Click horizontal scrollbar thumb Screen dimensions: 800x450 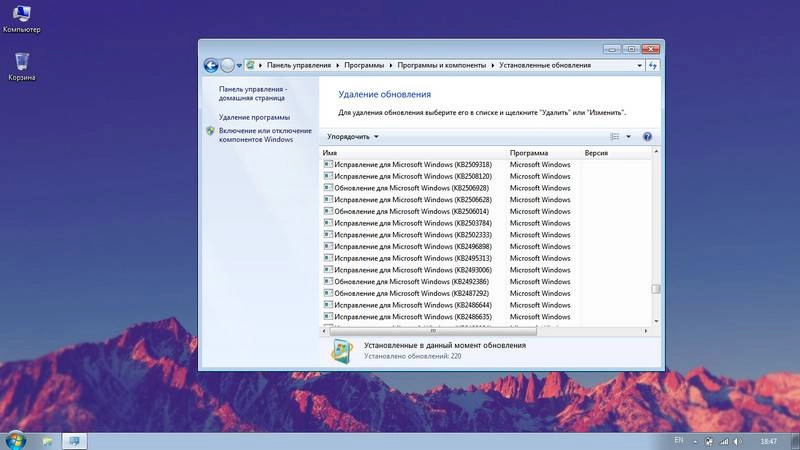(x=433, y=331)
